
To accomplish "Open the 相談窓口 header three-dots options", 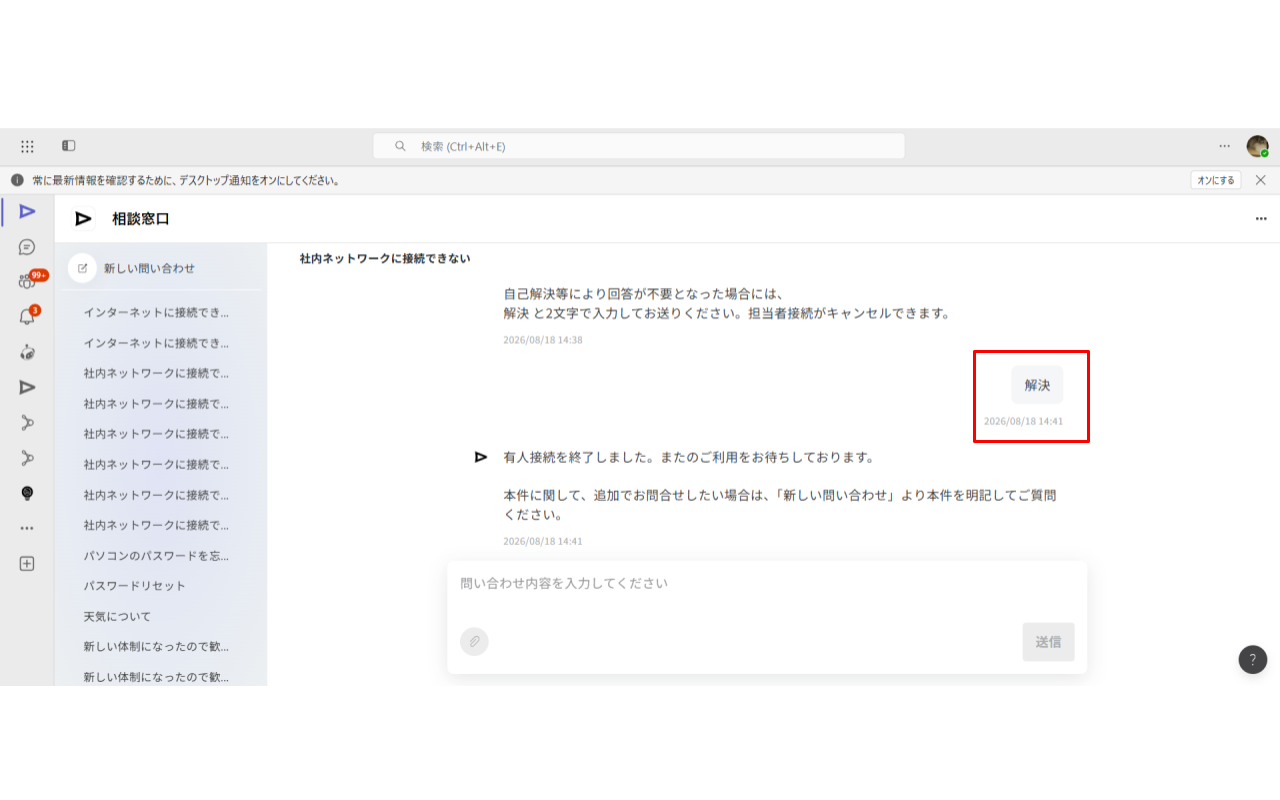I will (1261, 218).
